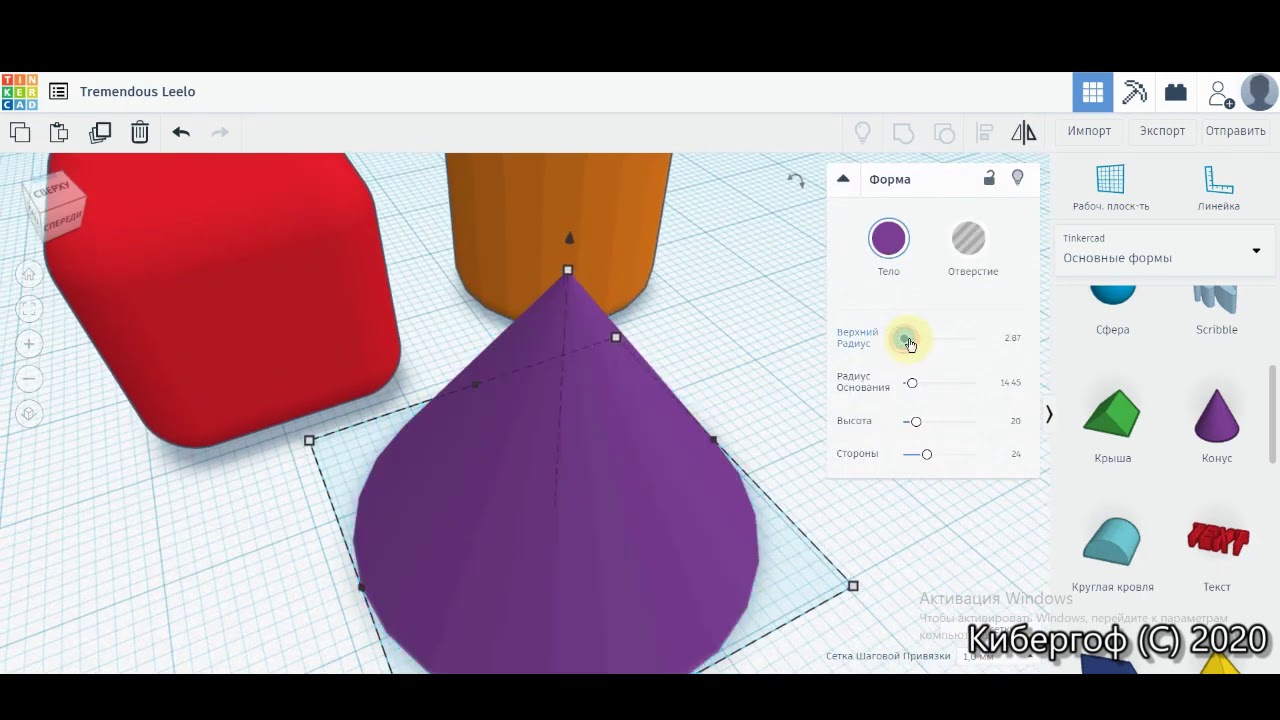Toggle show all with the lightbulb icon

coord(862,132)
